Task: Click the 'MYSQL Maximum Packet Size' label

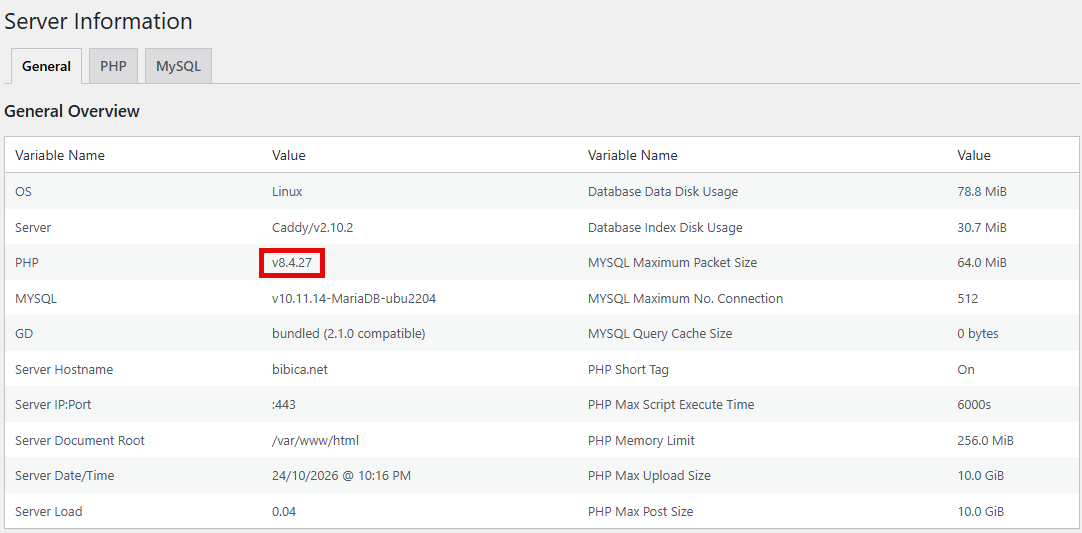Action: (672, 263)
